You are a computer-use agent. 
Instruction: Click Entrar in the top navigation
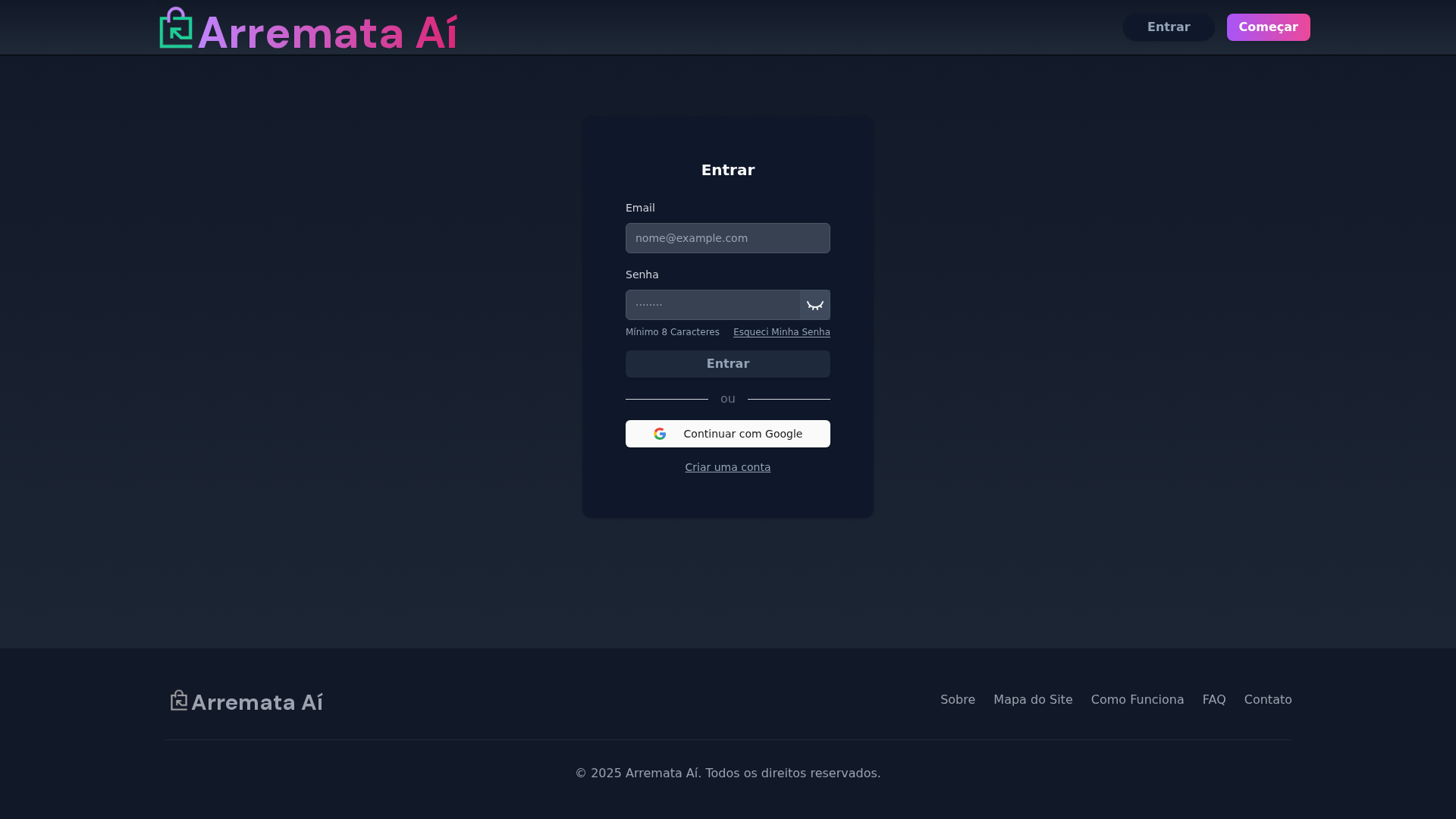click(x=1168, y=27)
